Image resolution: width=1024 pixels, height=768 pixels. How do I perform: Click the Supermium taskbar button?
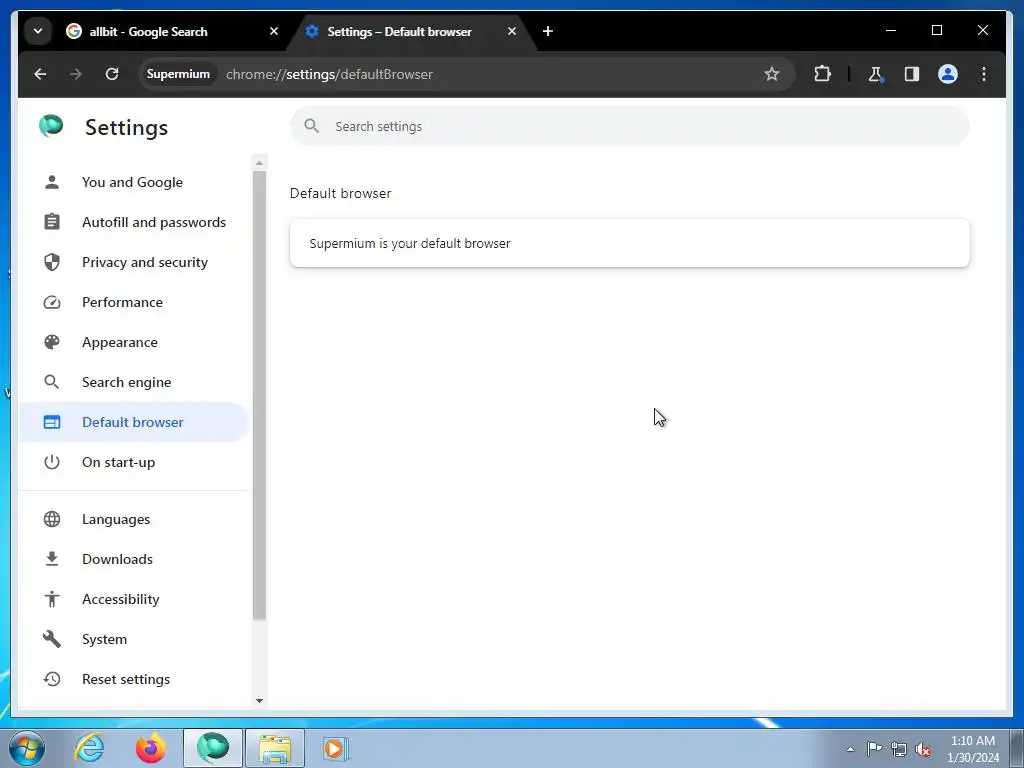(213, 748)
